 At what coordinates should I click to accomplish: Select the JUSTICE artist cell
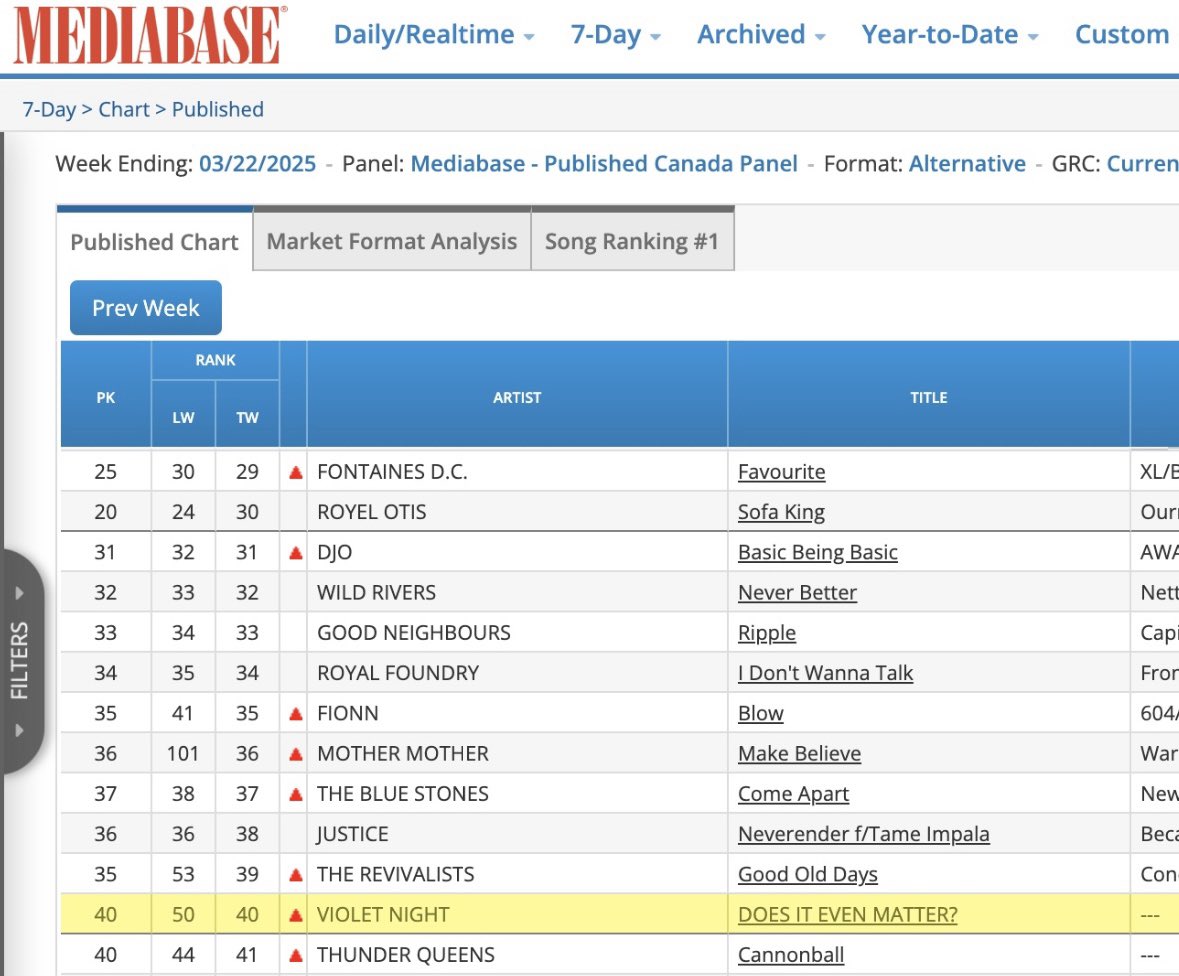[x=517, y=834]
